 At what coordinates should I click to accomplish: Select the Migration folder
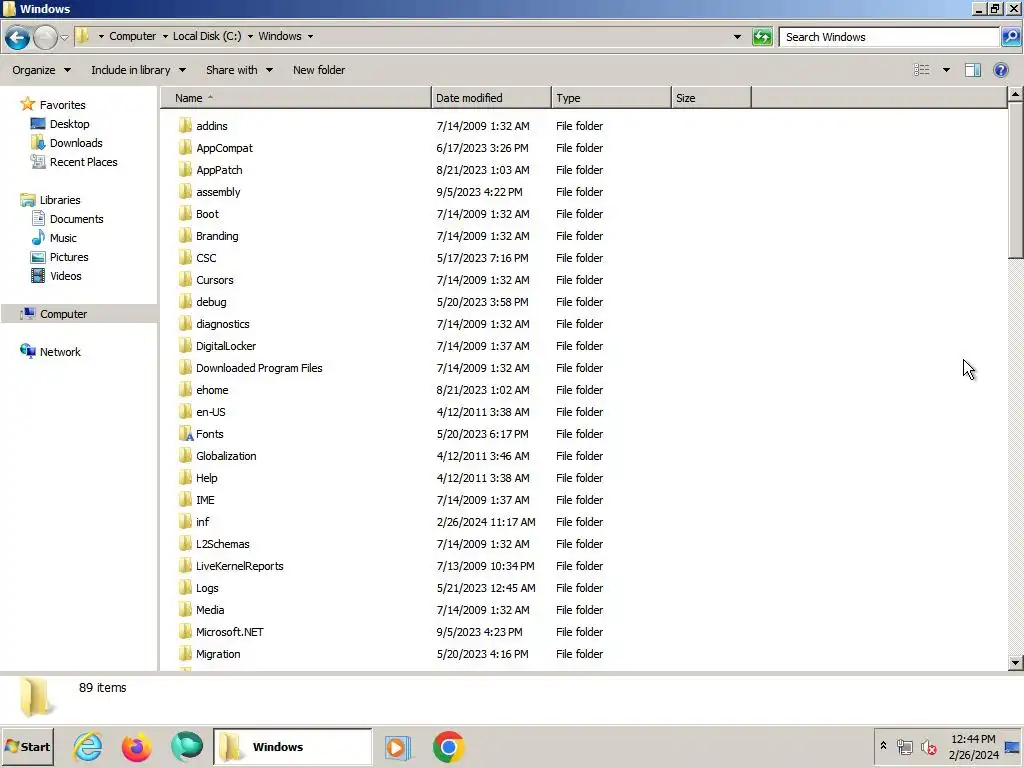point(218,654)
